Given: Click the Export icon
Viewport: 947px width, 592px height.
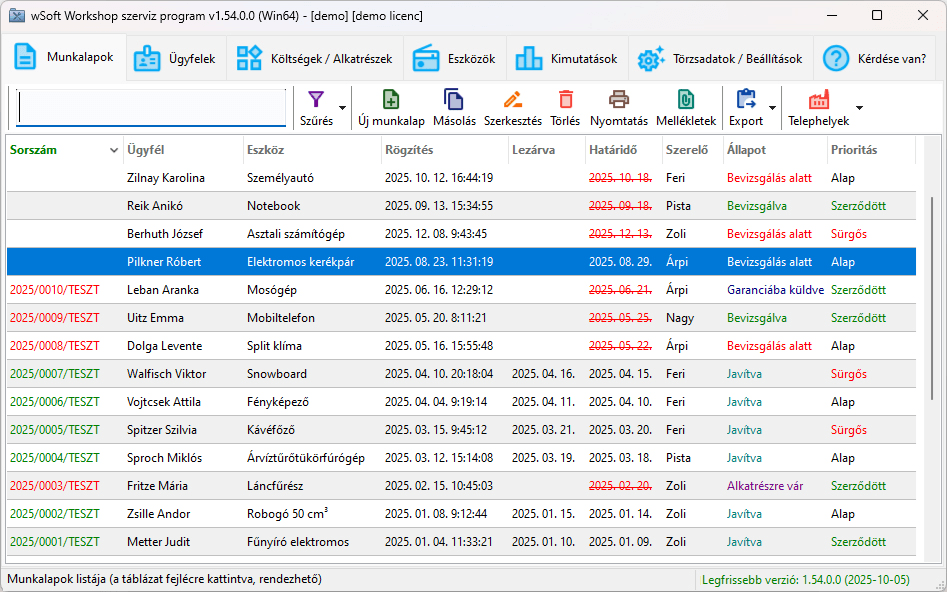Looking at the screenshot, I should pos(746,100).
